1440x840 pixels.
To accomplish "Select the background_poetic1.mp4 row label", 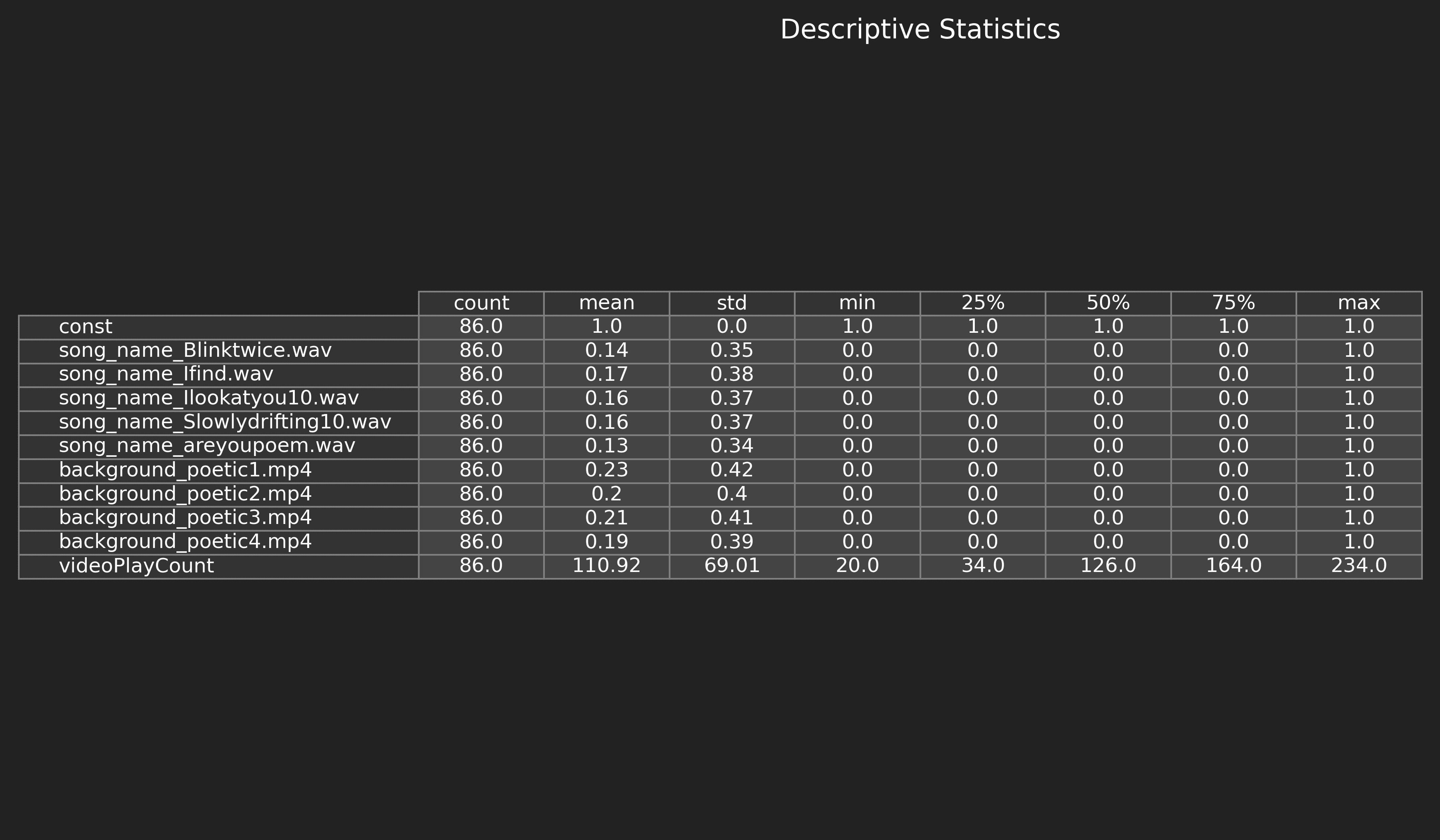I will (185, 470).
